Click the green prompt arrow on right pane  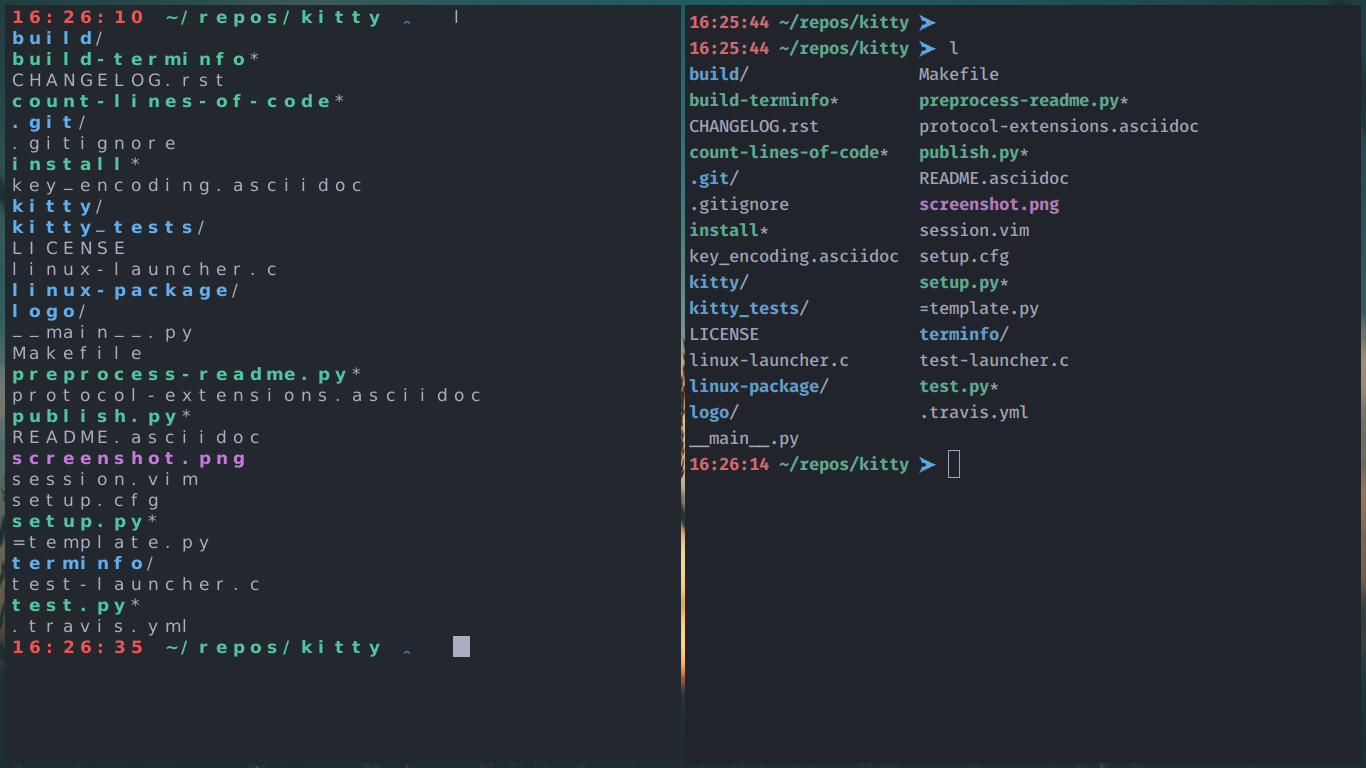[x=928, y=463]
